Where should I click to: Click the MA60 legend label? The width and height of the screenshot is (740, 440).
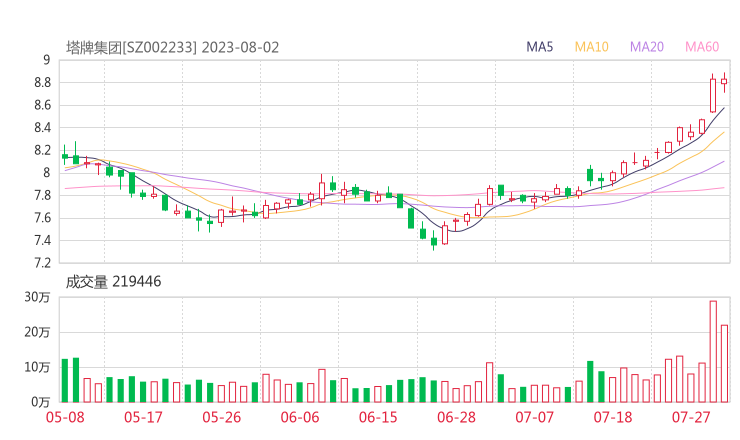702,47
